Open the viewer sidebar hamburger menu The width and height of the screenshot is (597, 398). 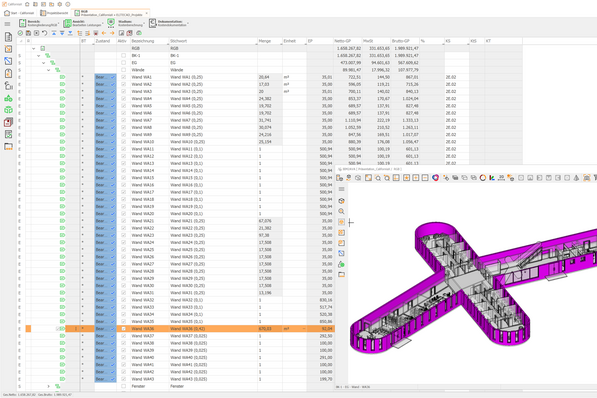(342, 189)
